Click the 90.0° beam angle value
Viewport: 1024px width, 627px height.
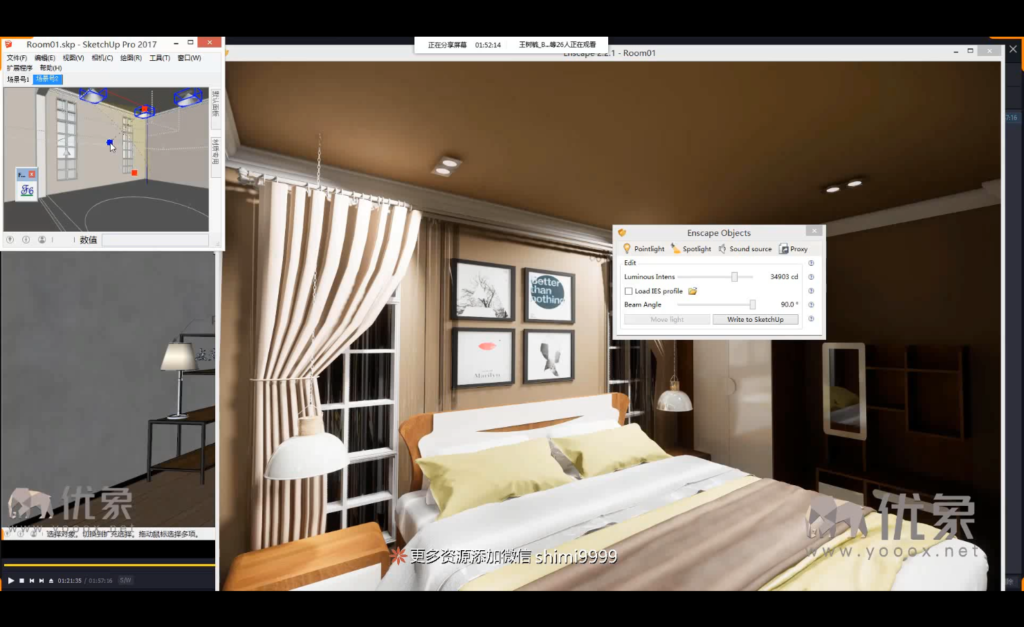[789, 305]
